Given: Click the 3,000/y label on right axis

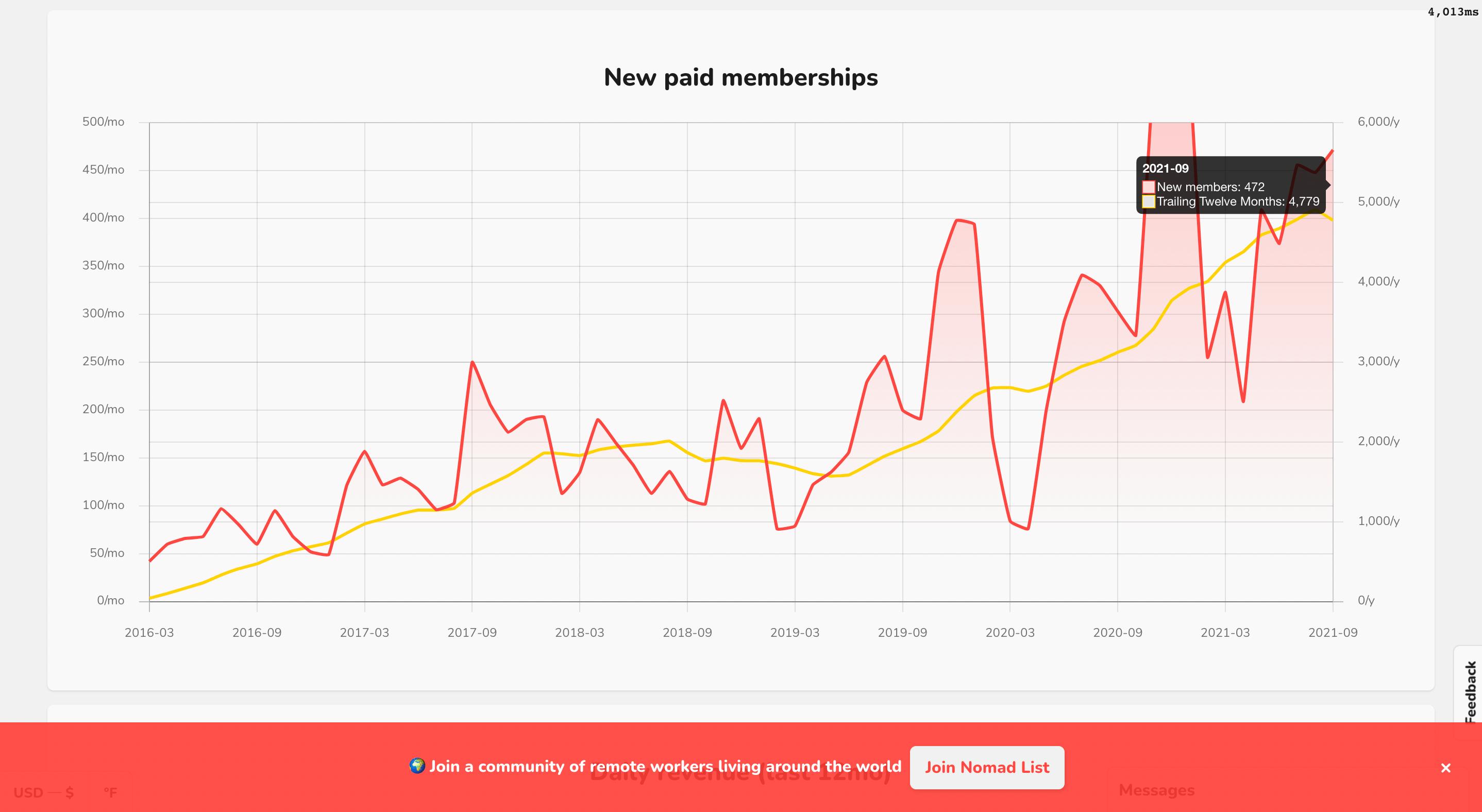Looking at the screenshot, I should (1378, 361).
